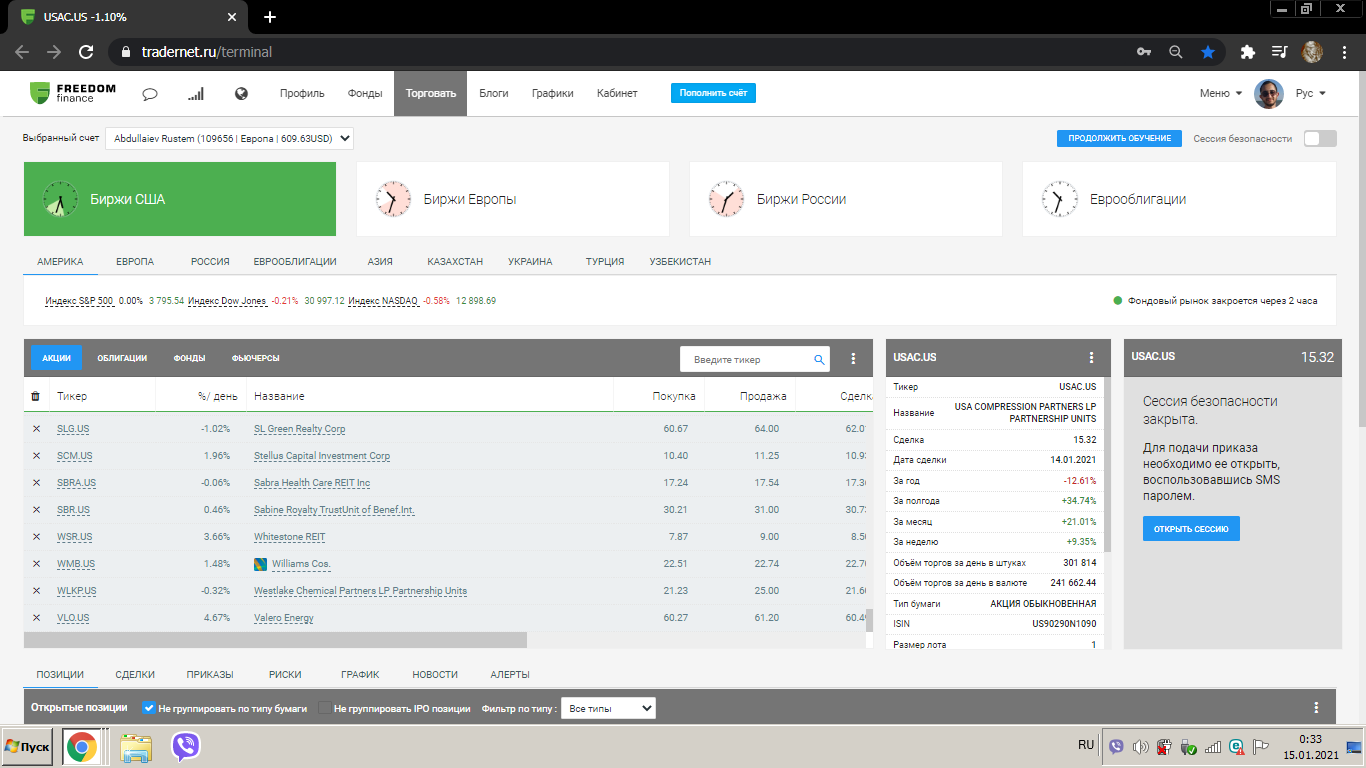Image resolution: width=1366 pixels, height=768 pixels.
Task: Click the signal bars rating icon
Action: coord(196,94)
